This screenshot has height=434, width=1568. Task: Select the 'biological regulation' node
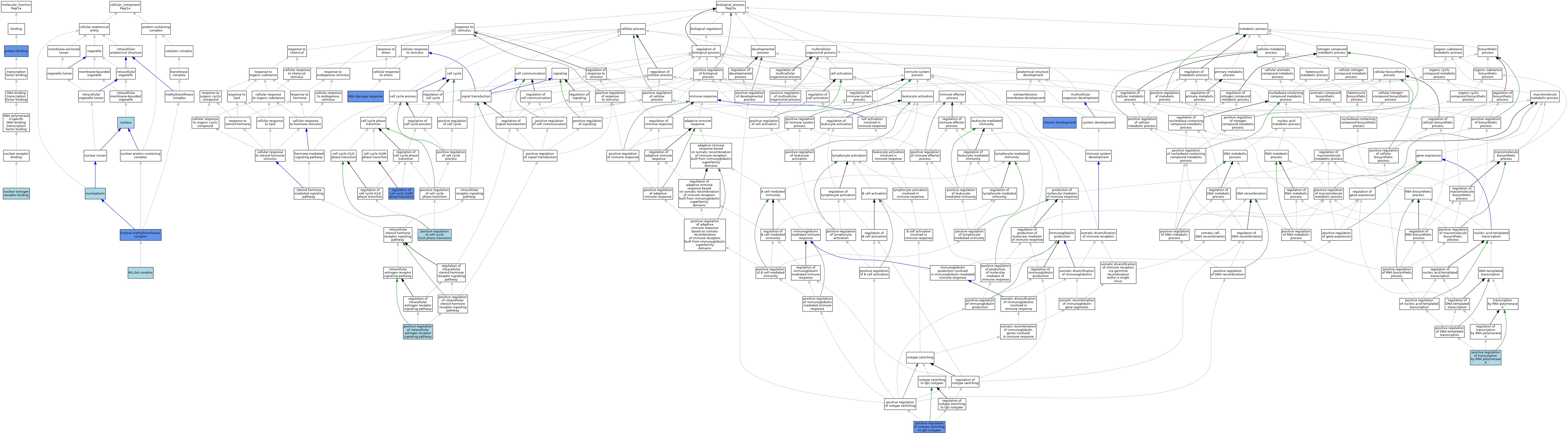click(x=706, y=29)
